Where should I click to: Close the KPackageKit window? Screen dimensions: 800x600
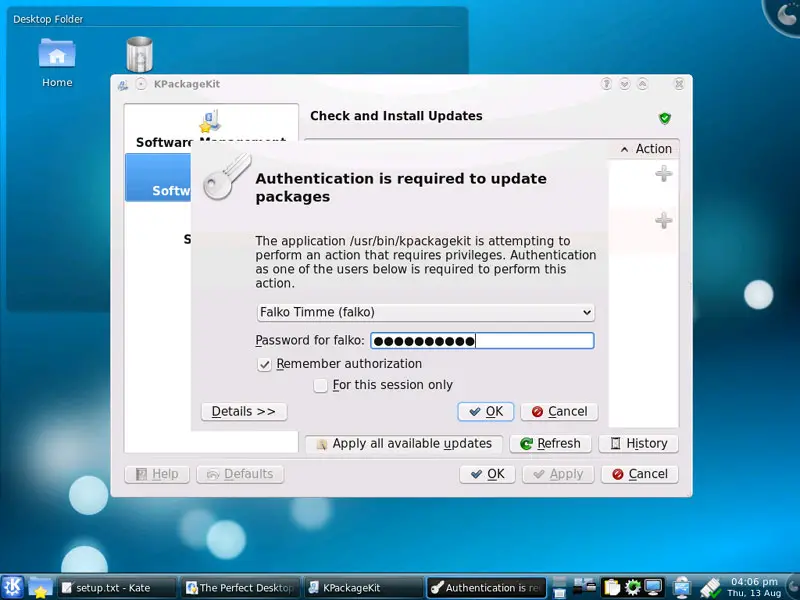679,84
